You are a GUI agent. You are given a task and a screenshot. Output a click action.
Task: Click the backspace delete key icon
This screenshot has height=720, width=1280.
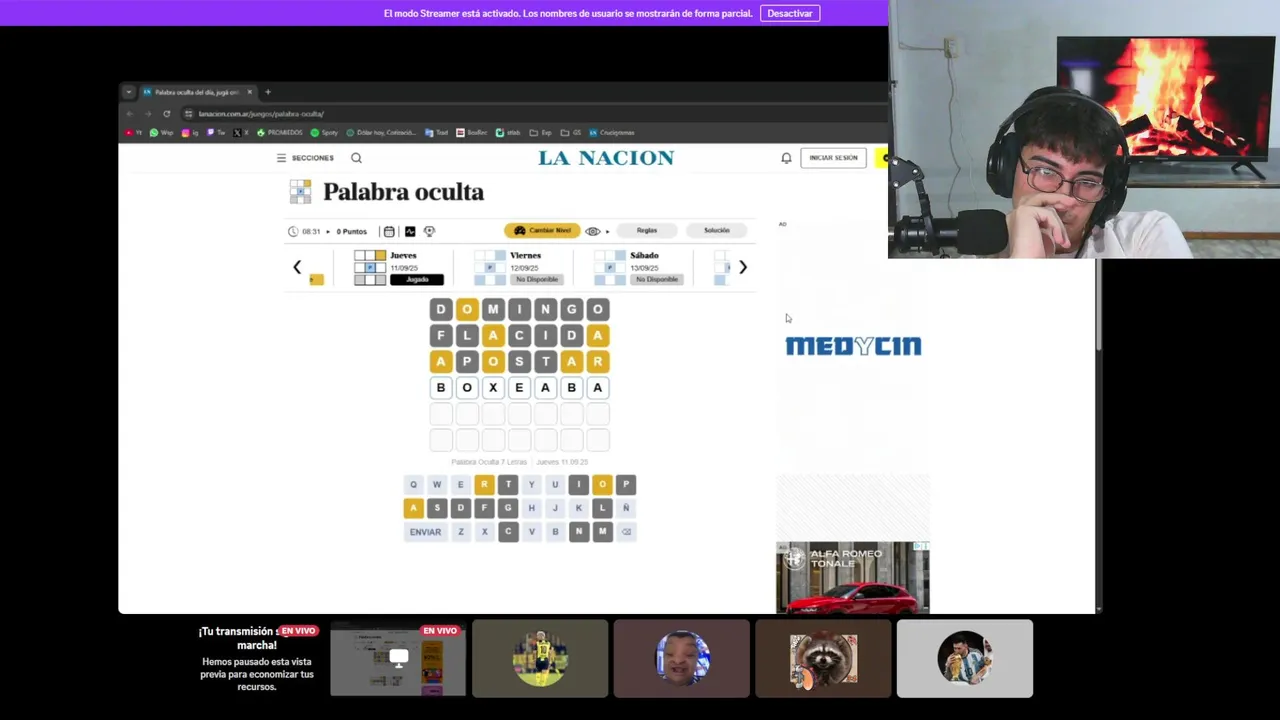tap(626, 532)
